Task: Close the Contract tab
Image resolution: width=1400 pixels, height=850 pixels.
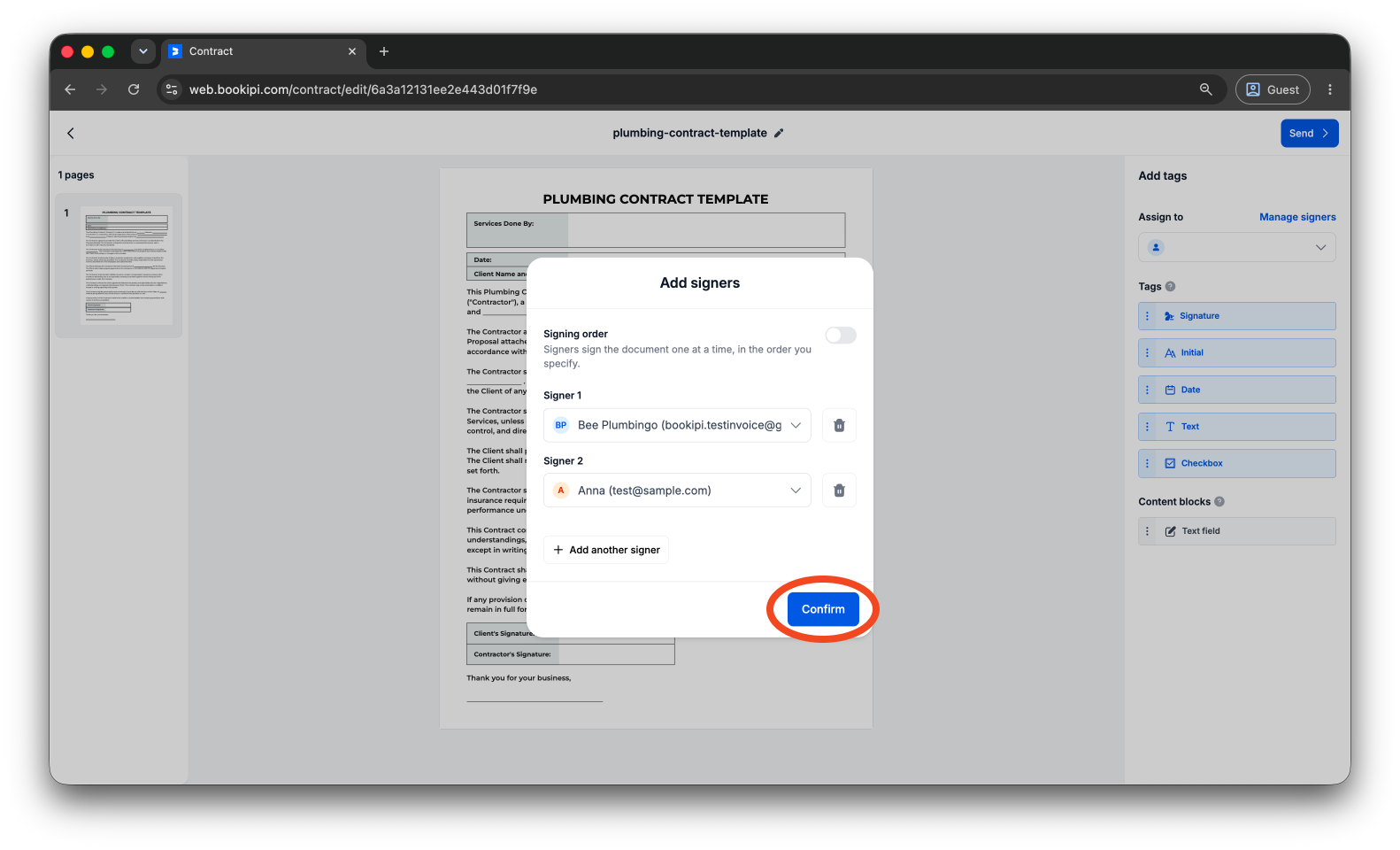Action: tap(352, 51)
